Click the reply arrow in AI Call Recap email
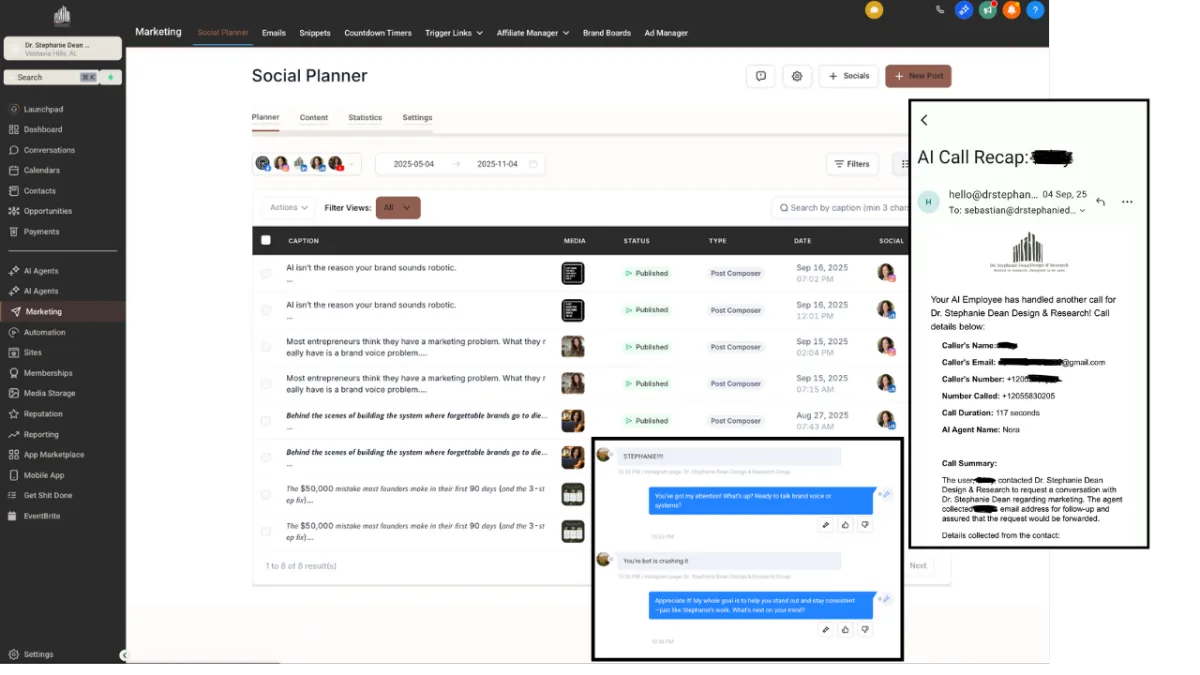Image resolution: width=1200 pixels, height=675 pixels. (1100, 201)
